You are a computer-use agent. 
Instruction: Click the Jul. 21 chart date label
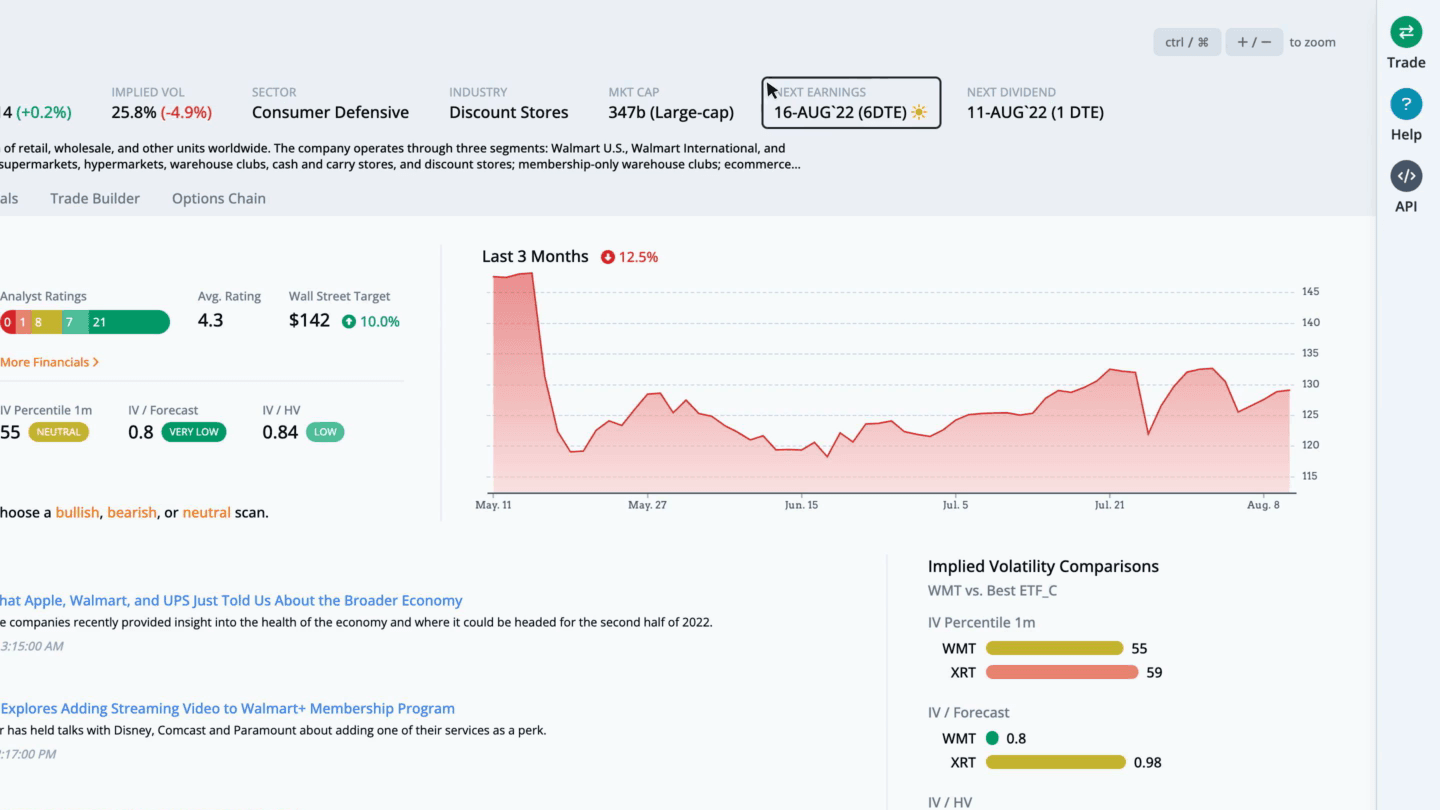click(1109, 505)
